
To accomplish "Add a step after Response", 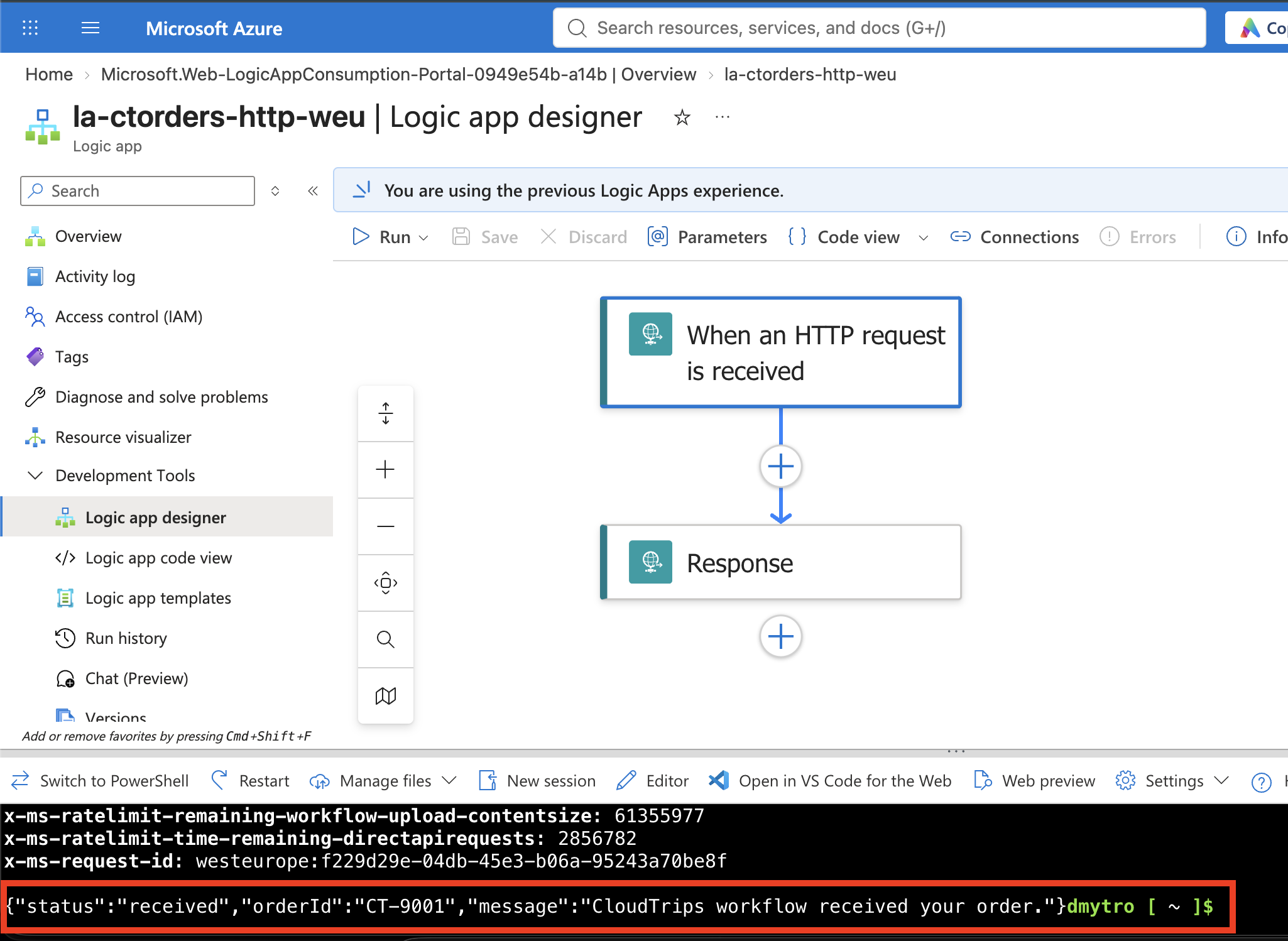I will [780, 636].
